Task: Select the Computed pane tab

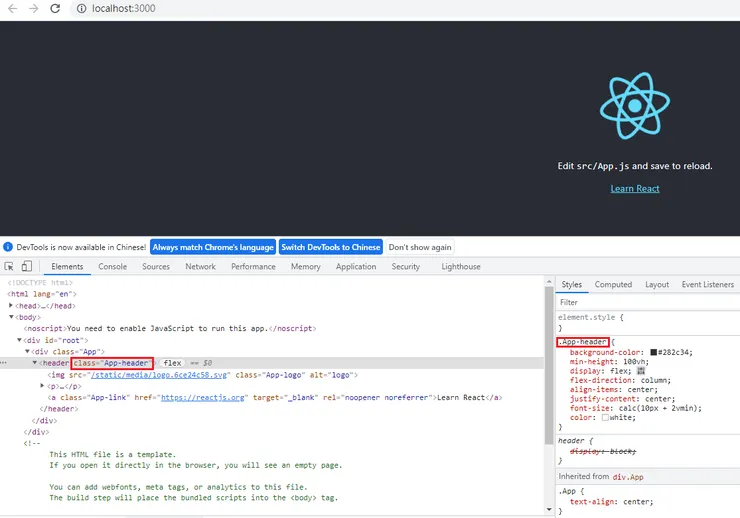Action: (613, 284)
